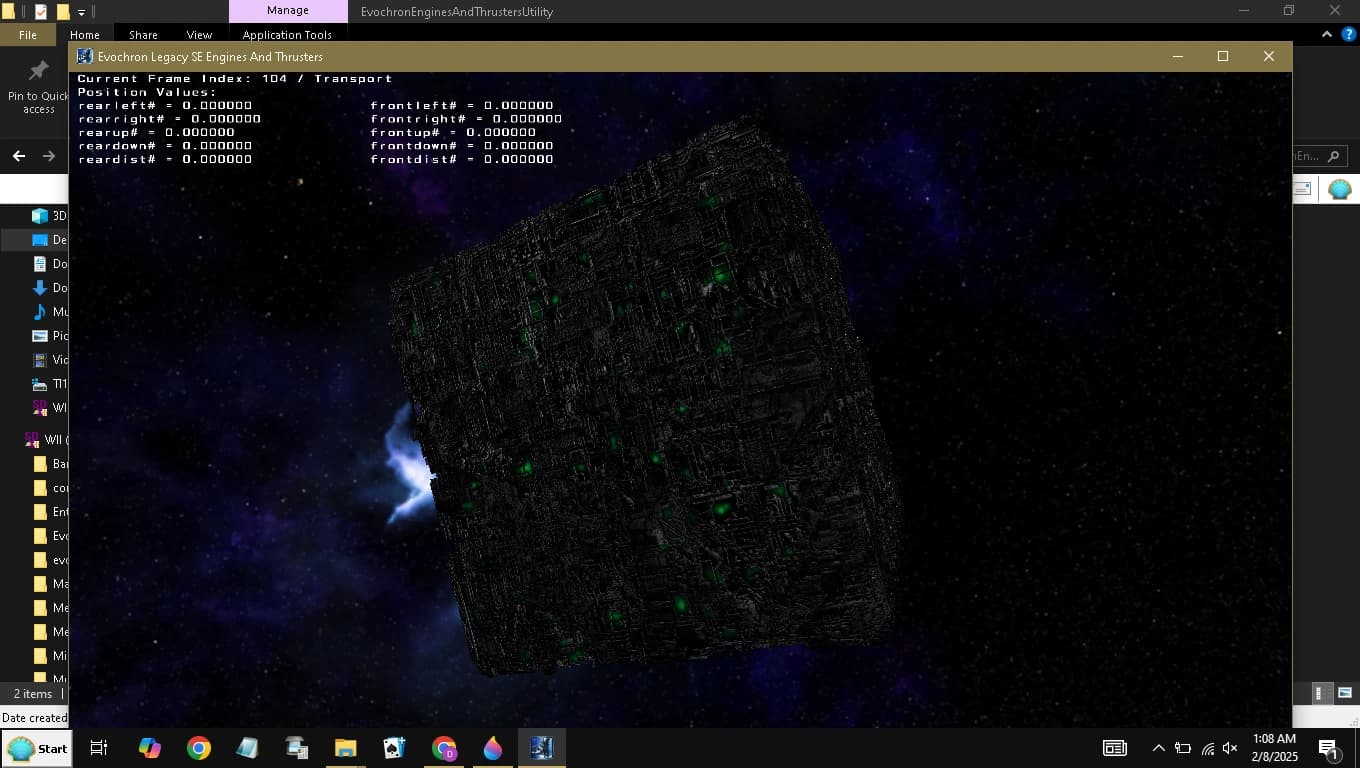Click the 'frontleft# = 0.000000' value
Image resolution: width=1360 pixels, height=768 pixels.
pos(462,105)
